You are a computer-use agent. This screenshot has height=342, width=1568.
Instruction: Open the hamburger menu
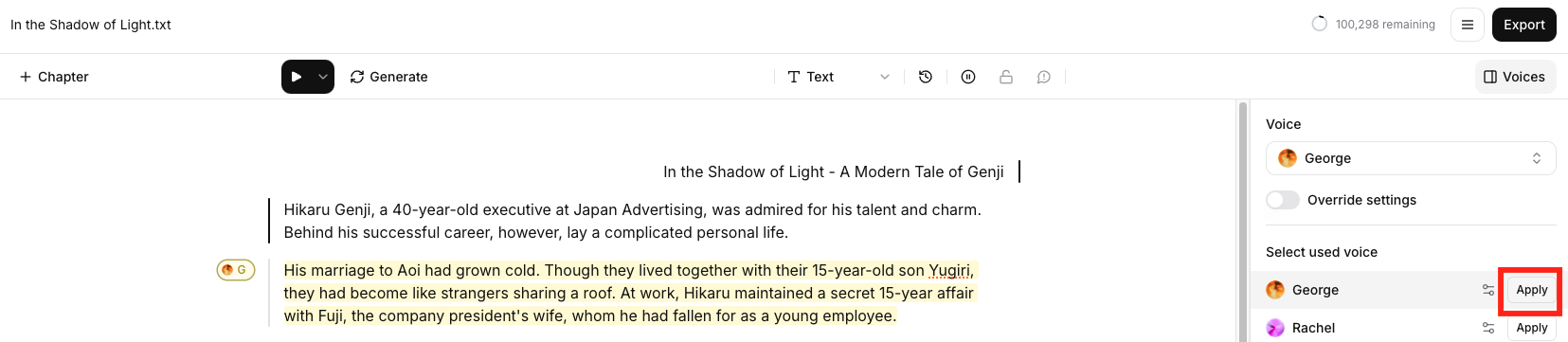pyautogui.click(x=1468, y=25)
